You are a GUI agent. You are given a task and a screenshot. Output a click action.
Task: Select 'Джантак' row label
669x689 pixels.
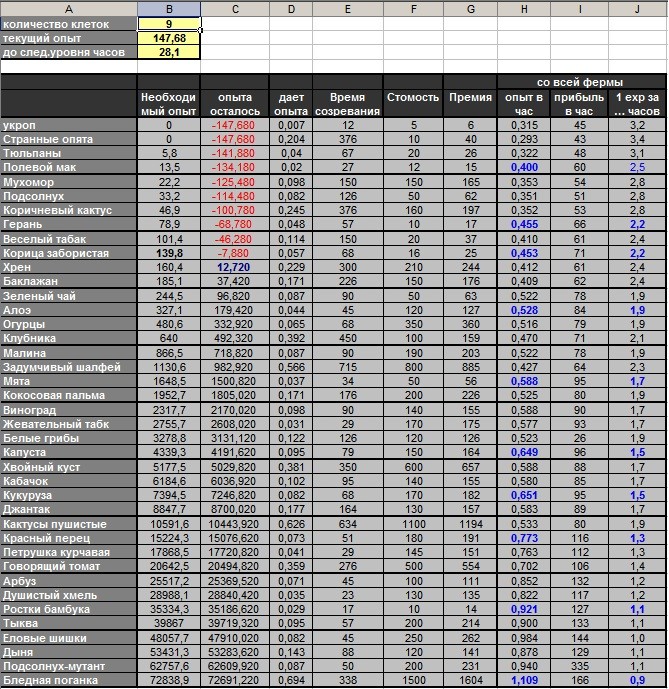69,510
